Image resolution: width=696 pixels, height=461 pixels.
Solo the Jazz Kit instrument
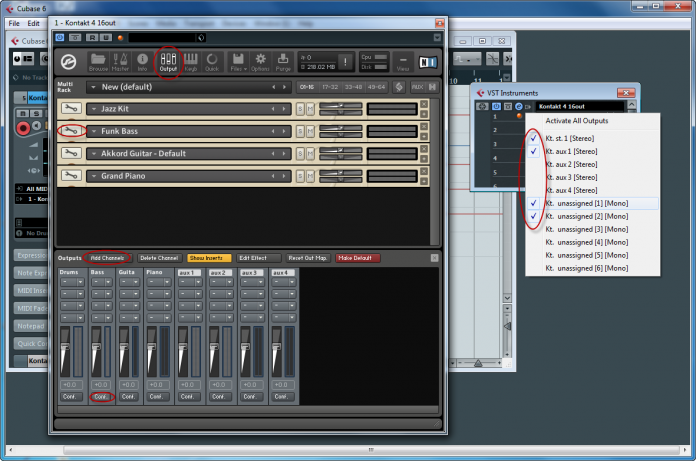pos(301,109)
